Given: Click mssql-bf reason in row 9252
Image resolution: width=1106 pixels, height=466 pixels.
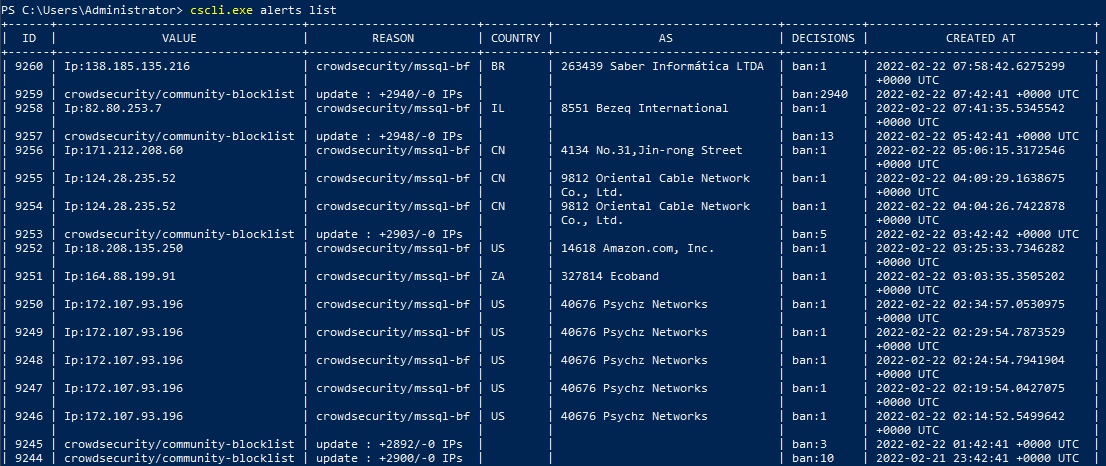Looking at the screenshot, I should (x=393, y=248).
